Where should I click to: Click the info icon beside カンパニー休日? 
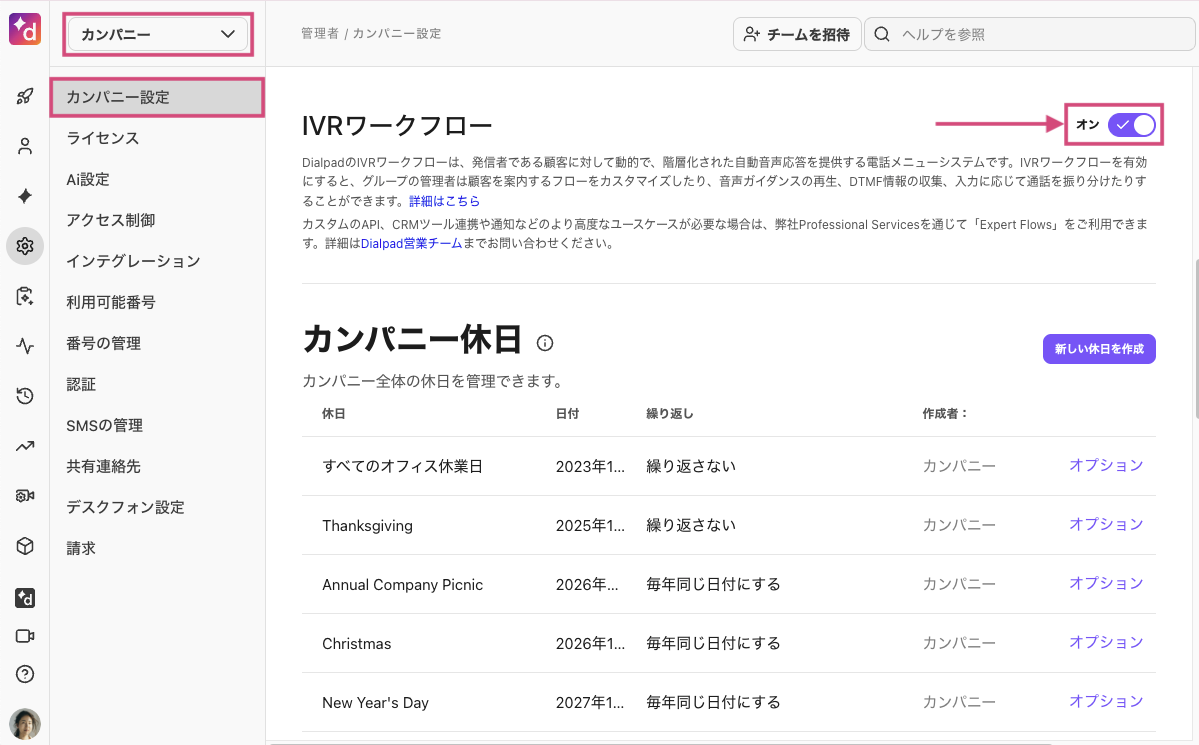545,343
